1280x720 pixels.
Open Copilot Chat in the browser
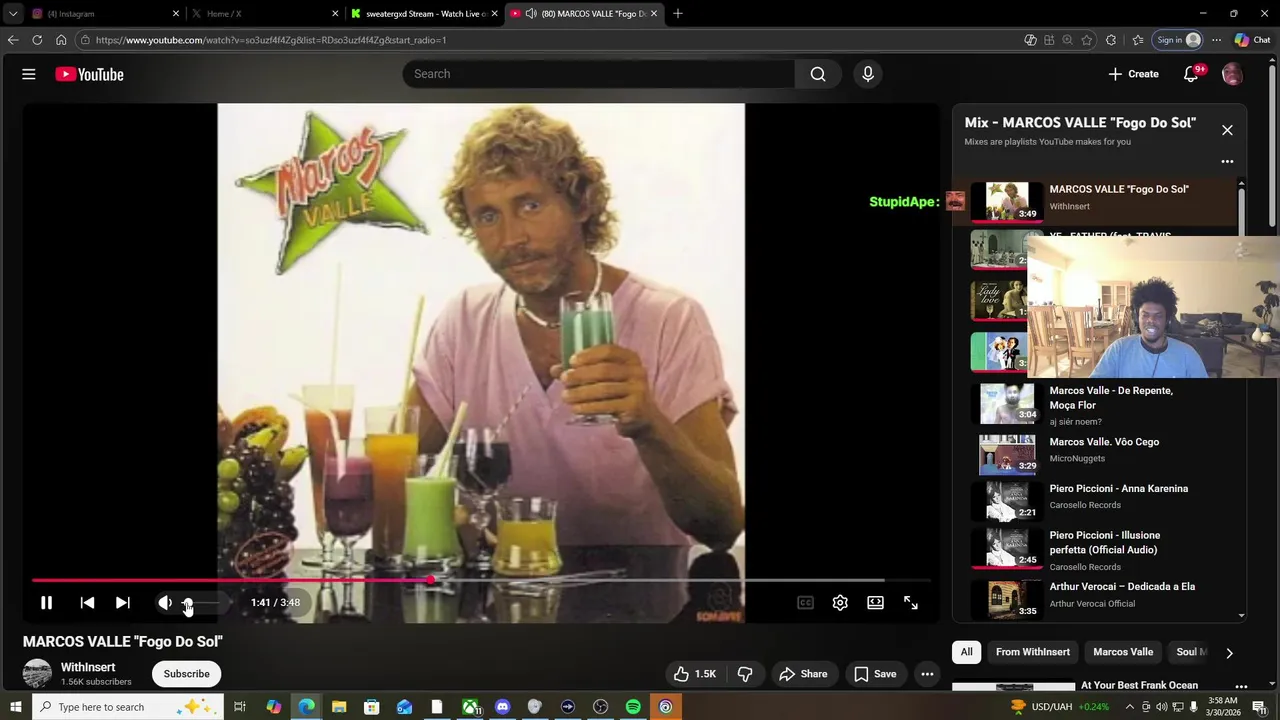(x=1252, y=40)
